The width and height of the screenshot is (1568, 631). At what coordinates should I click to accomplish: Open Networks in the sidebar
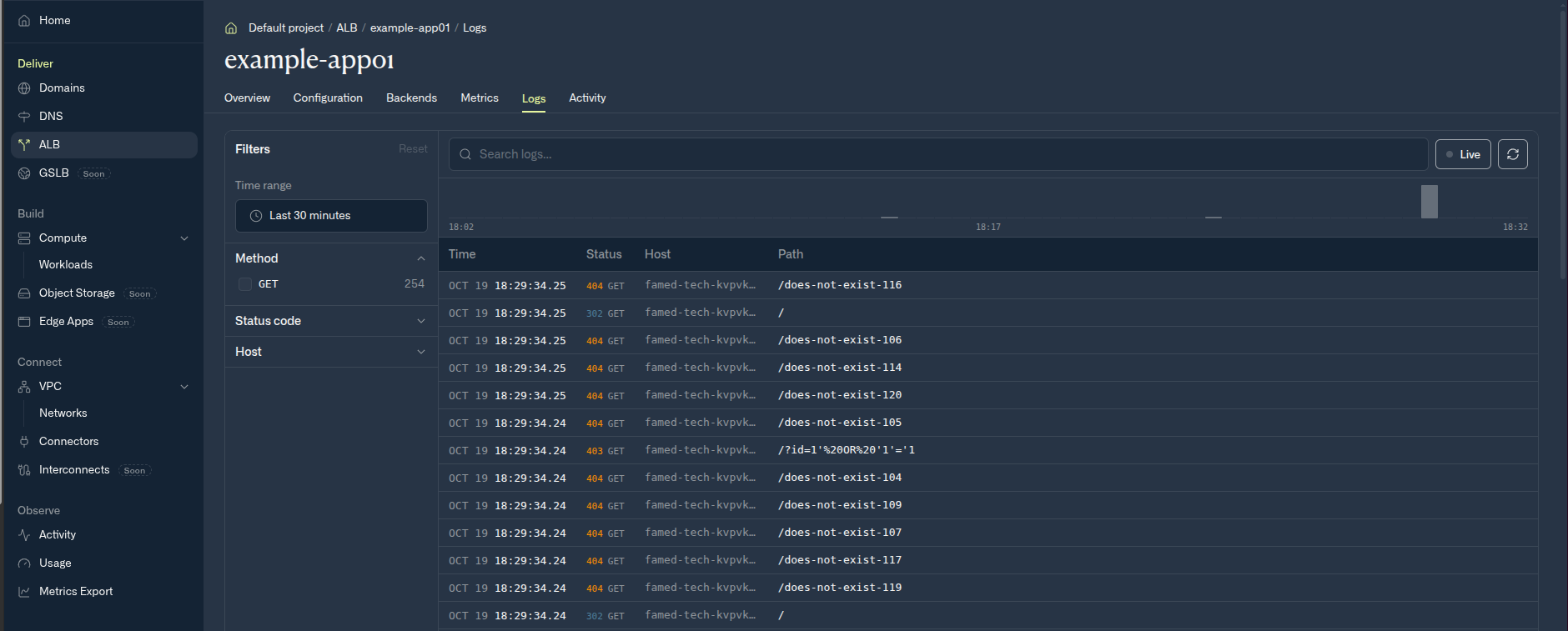click(x=63, y=413)
